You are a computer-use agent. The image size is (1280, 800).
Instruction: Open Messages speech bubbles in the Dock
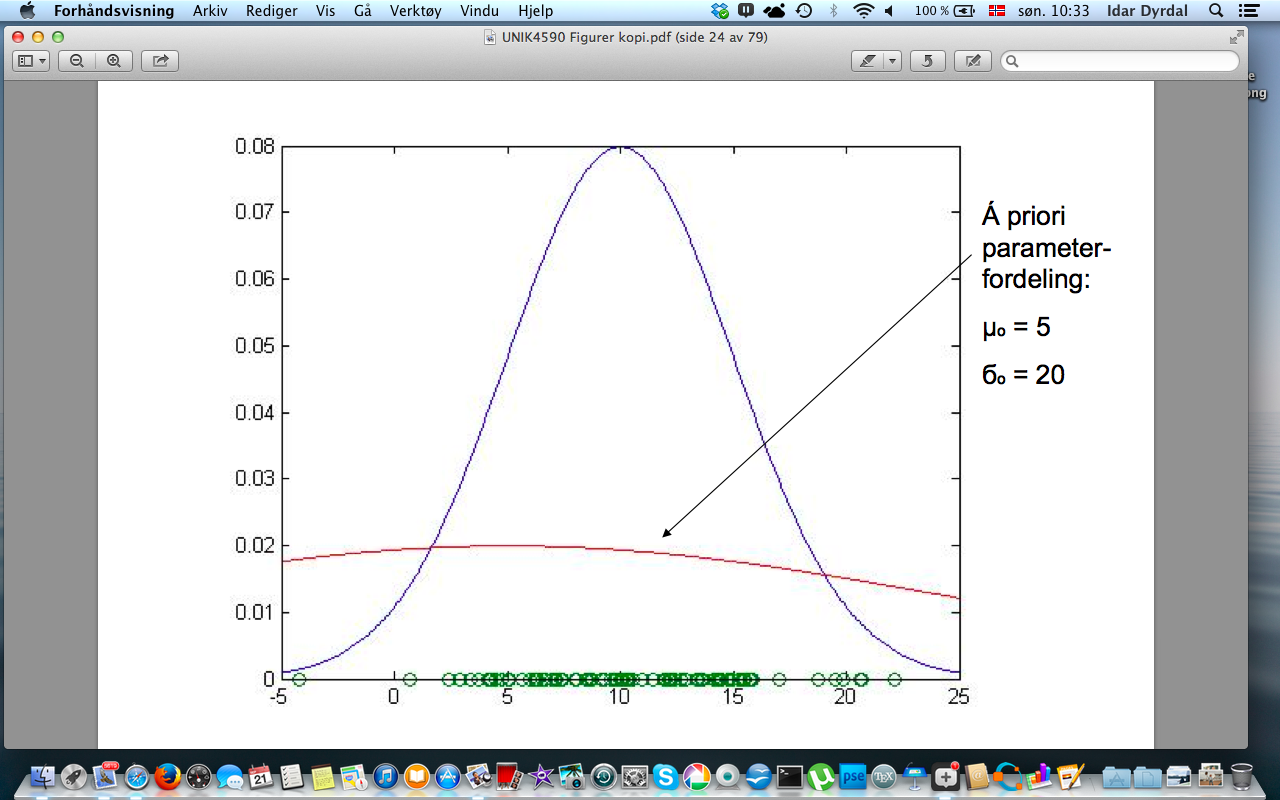tap(229, 776)
